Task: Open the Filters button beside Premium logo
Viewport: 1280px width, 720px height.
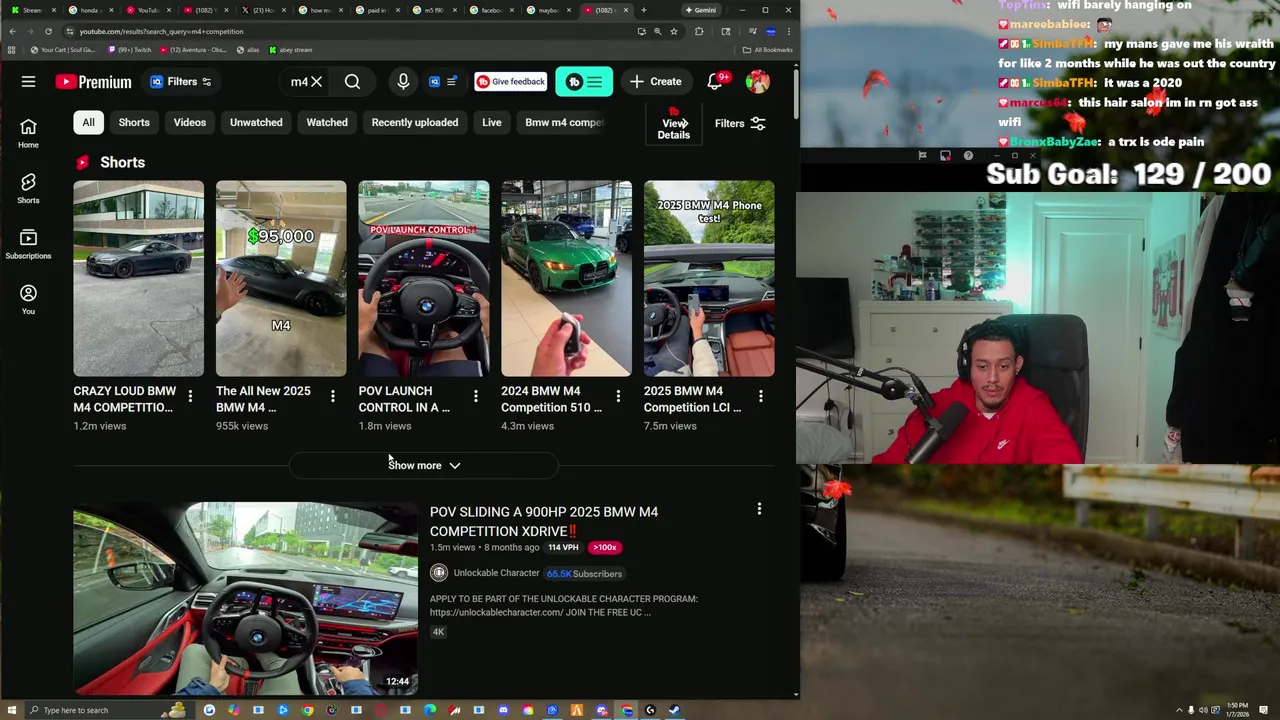Action: (181, 82)
